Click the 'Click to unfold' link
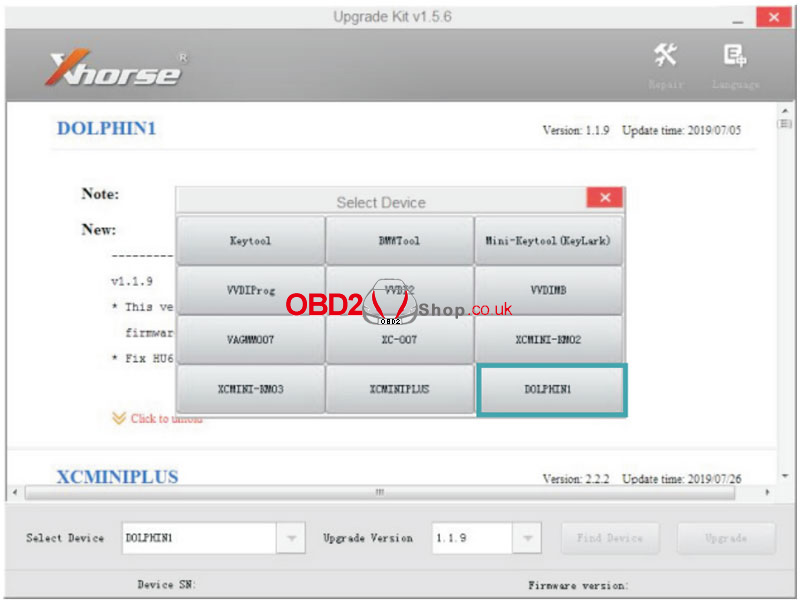 pyautogui.click(x=166, y=418)
